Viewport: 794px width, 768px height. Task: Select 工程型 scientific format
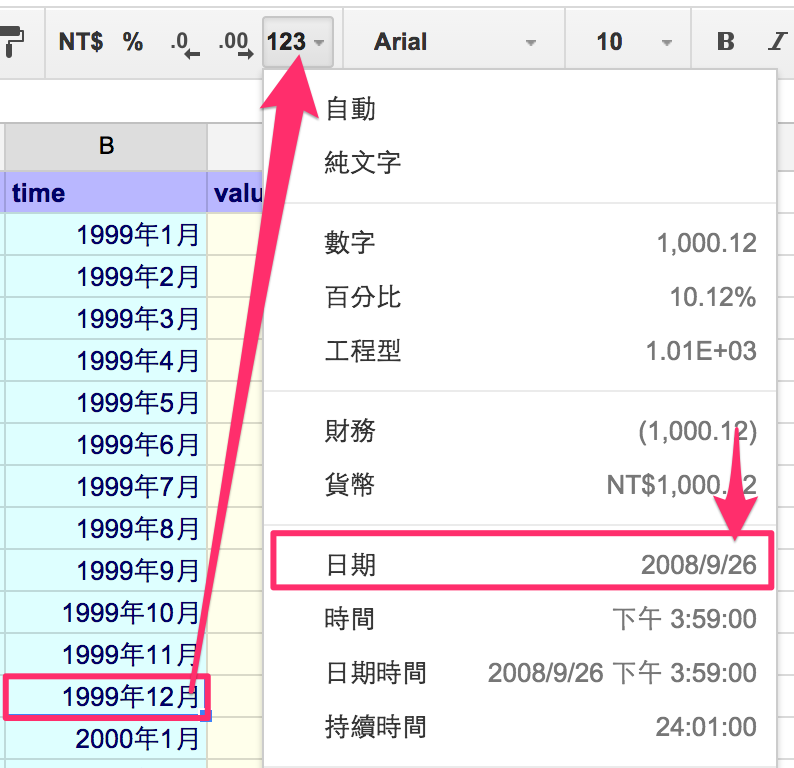(520, 350)
